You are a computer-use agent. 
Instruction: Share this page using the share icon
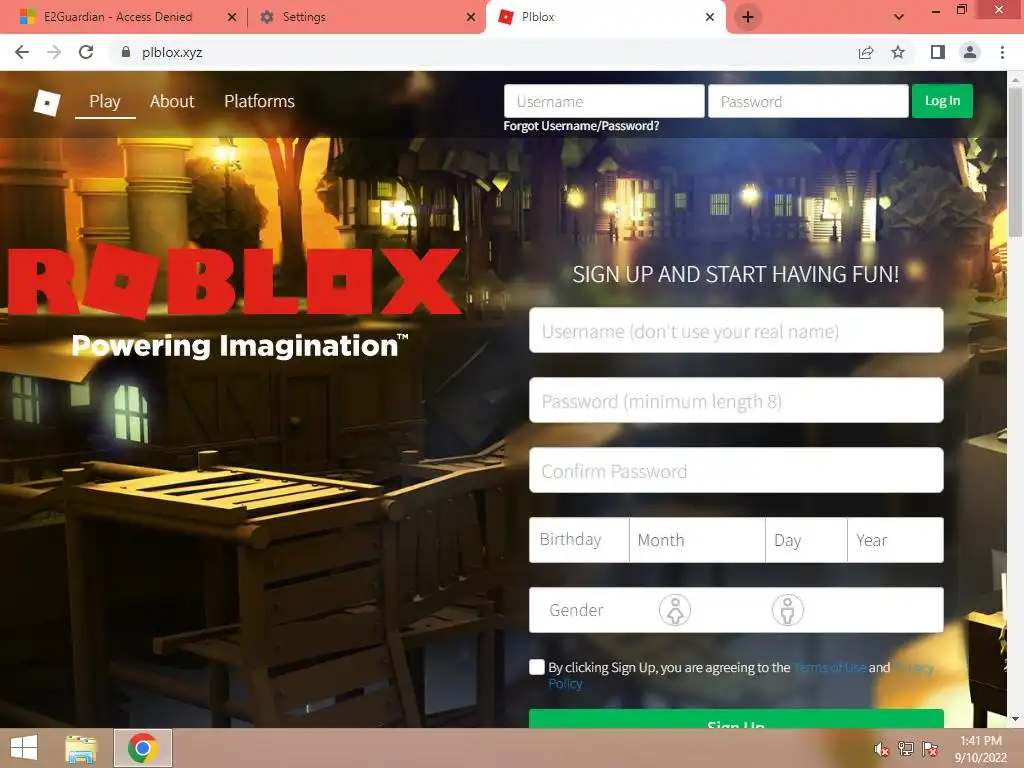coord(866,52)
